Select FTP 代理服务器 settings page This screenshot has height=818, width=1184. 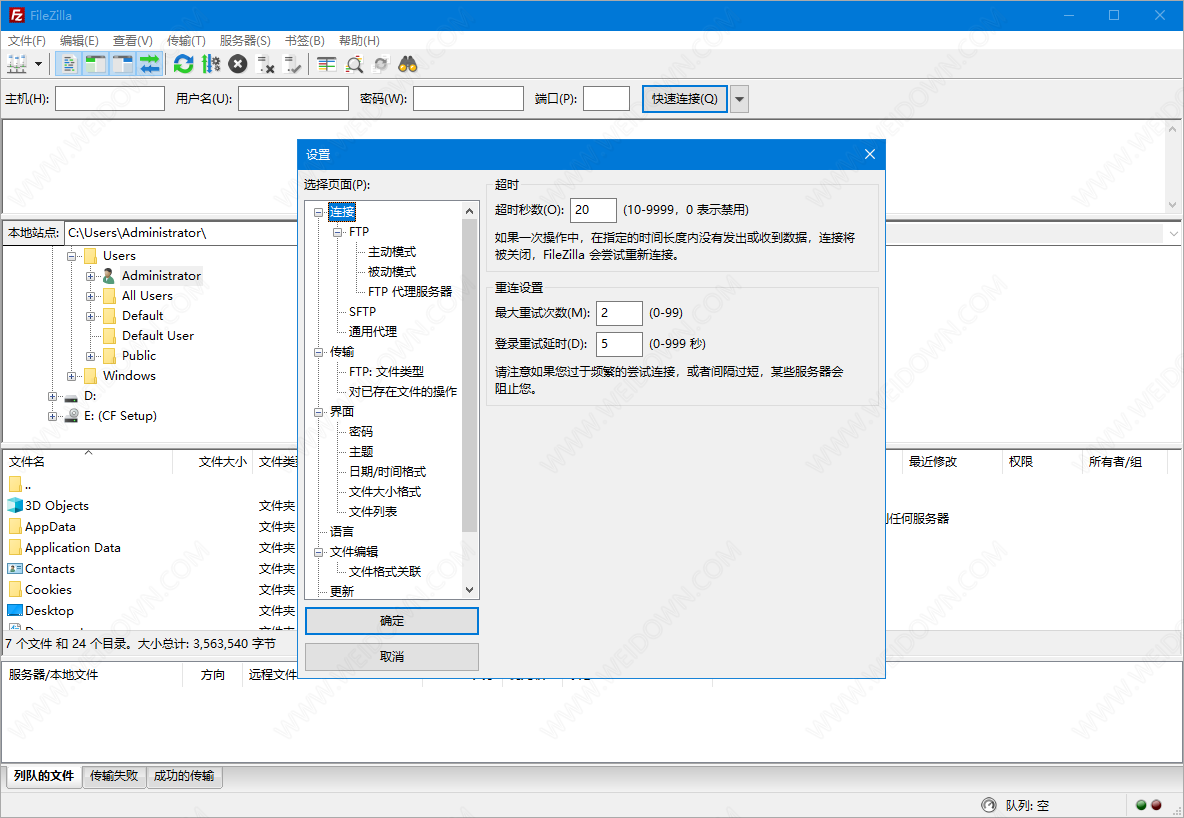pos(410,291)
